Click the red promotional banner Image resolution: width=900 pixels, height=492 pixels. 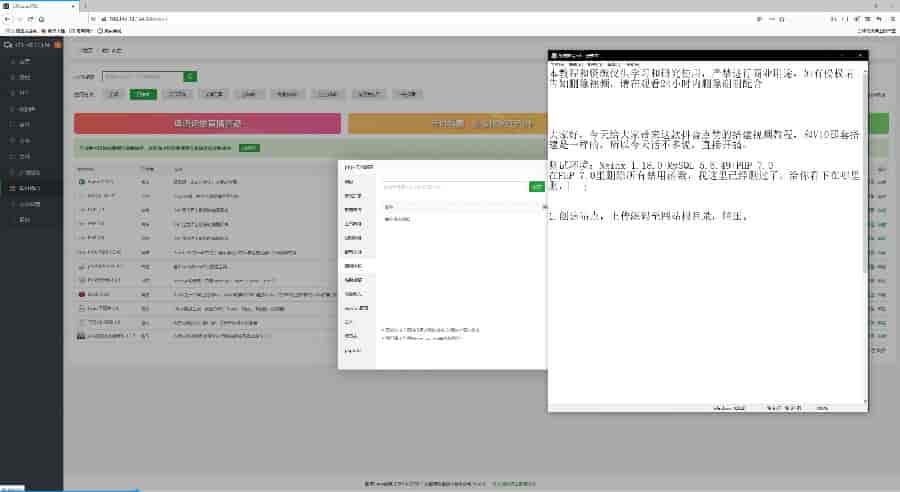[207, 124]
